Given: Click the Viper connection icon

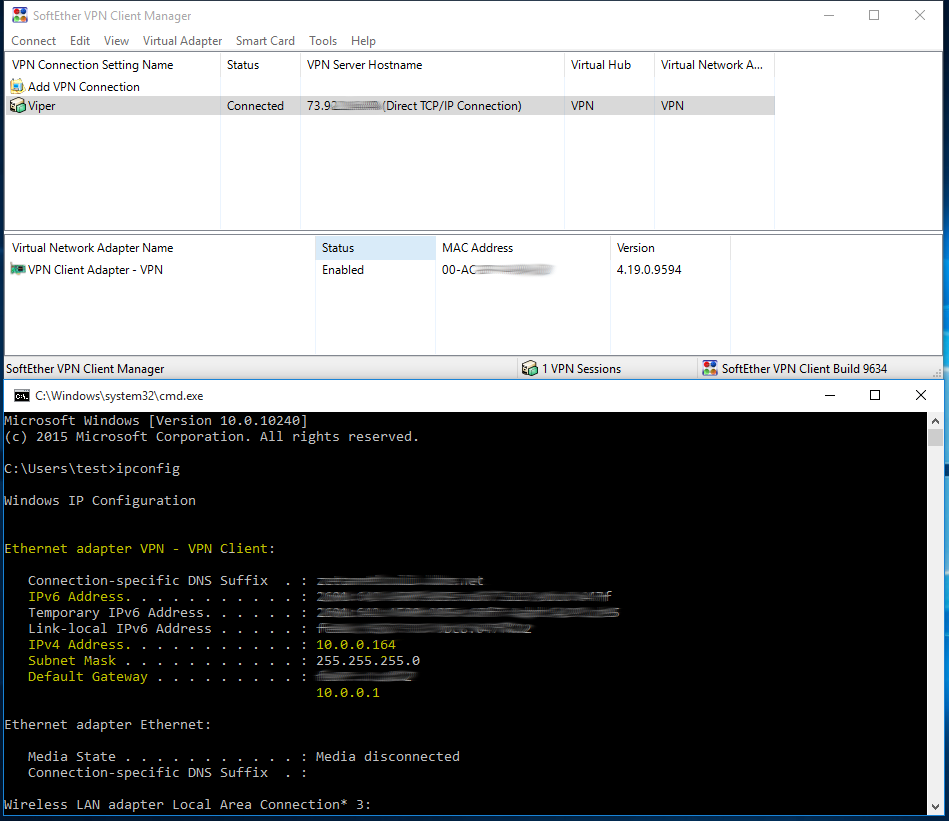Looking at the screenshot, I should point(18,106).
